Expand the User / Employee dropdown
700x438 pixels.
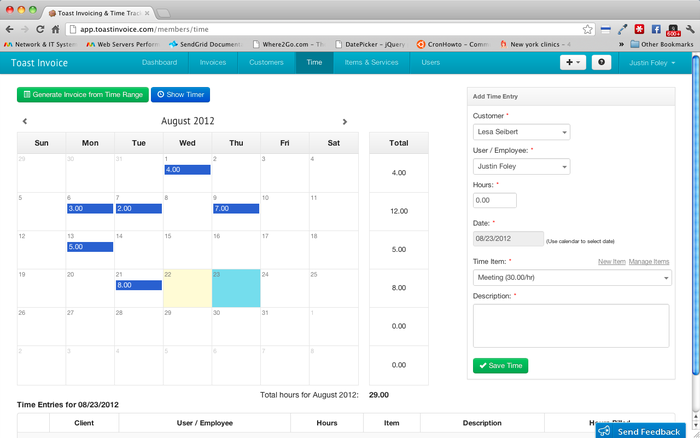point(521,167)
